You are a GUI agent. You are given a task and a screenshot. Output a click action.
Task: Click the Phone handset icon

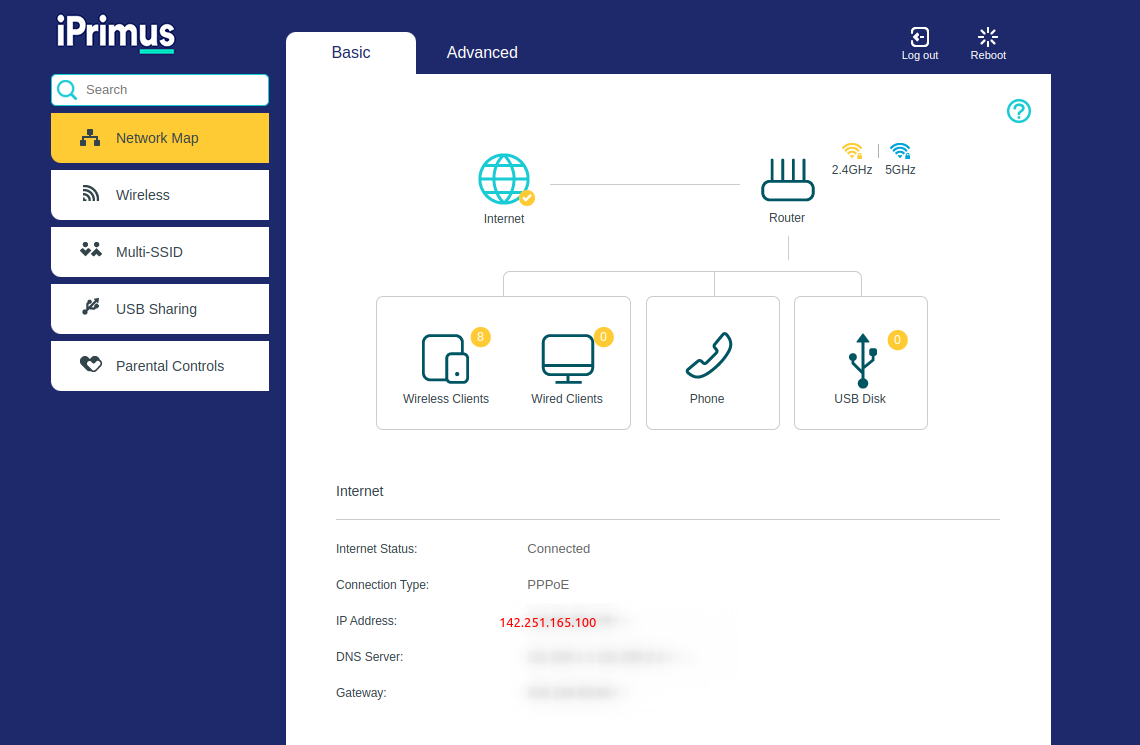708,356
